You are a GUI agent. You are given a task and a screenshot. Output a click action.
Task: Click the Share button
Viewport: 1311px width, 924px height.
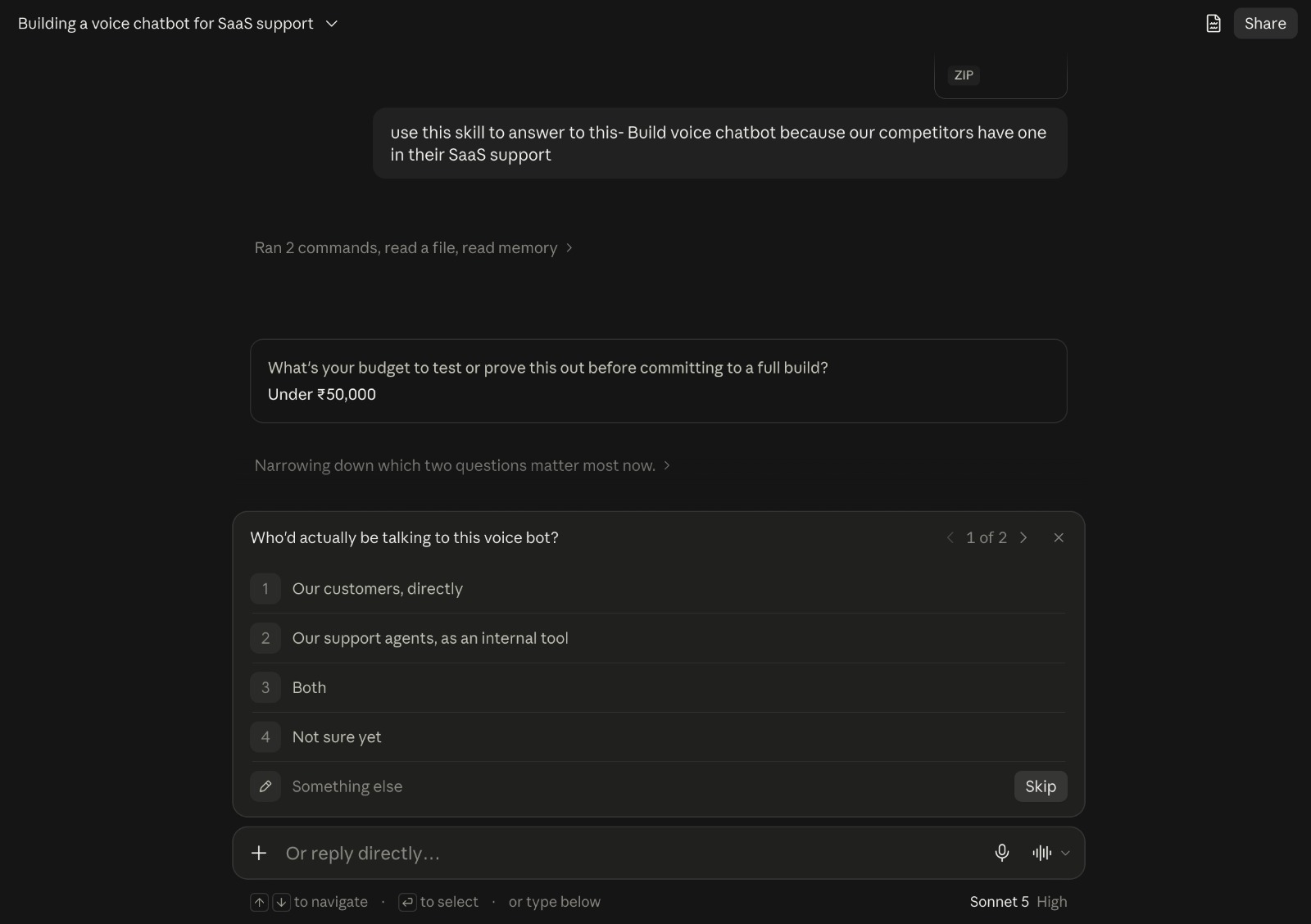tap(1265, 24)
